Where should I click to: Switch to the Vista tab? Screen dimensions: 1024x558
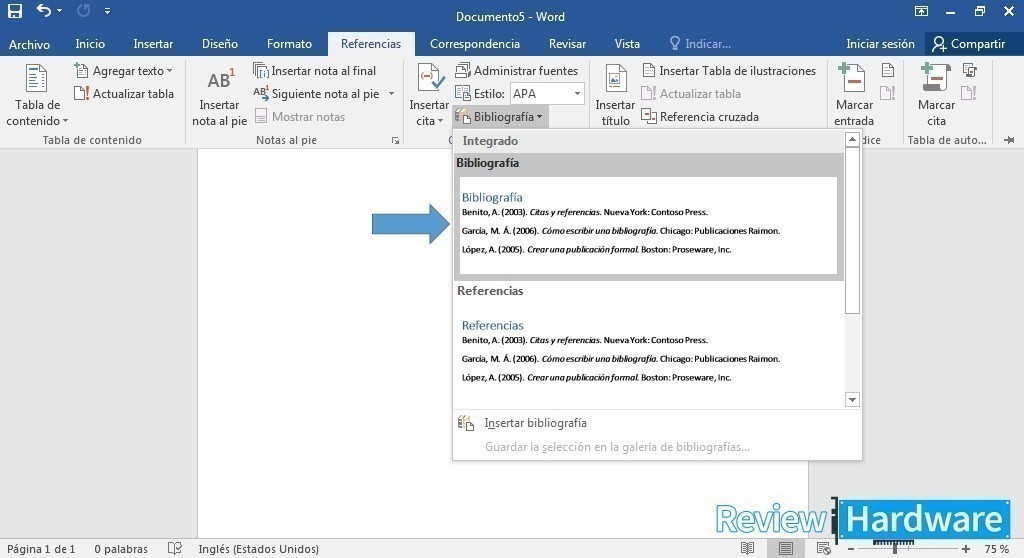point(627,44)
